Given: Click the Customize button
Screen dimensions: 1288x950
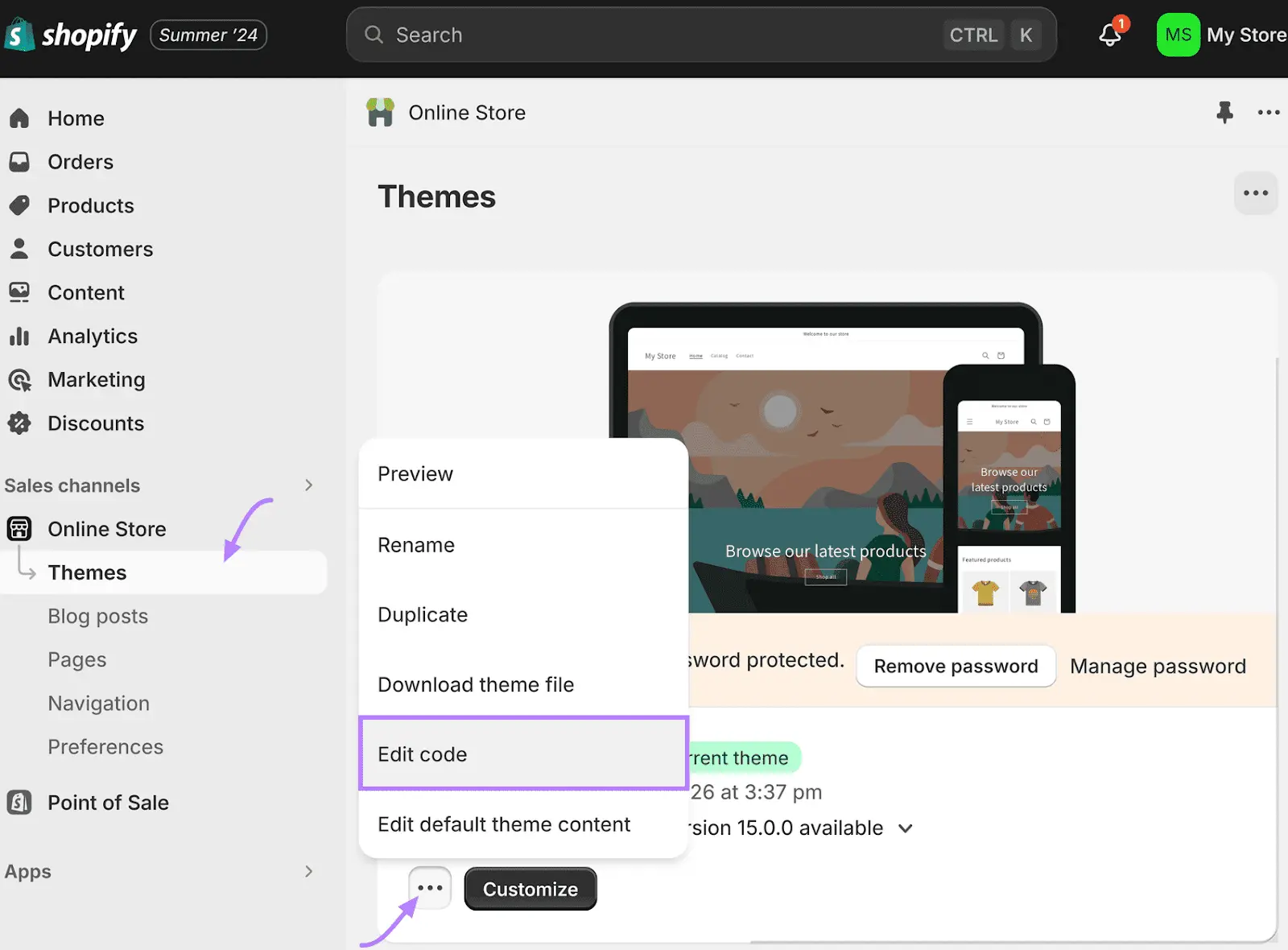Looking at the screenshot, I should point(530,889).
